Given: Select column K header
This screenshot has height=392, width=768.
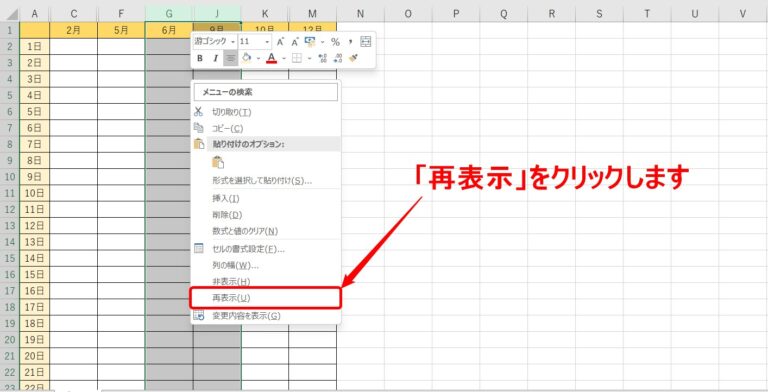Looking at the screenshot, I should 264,14.
